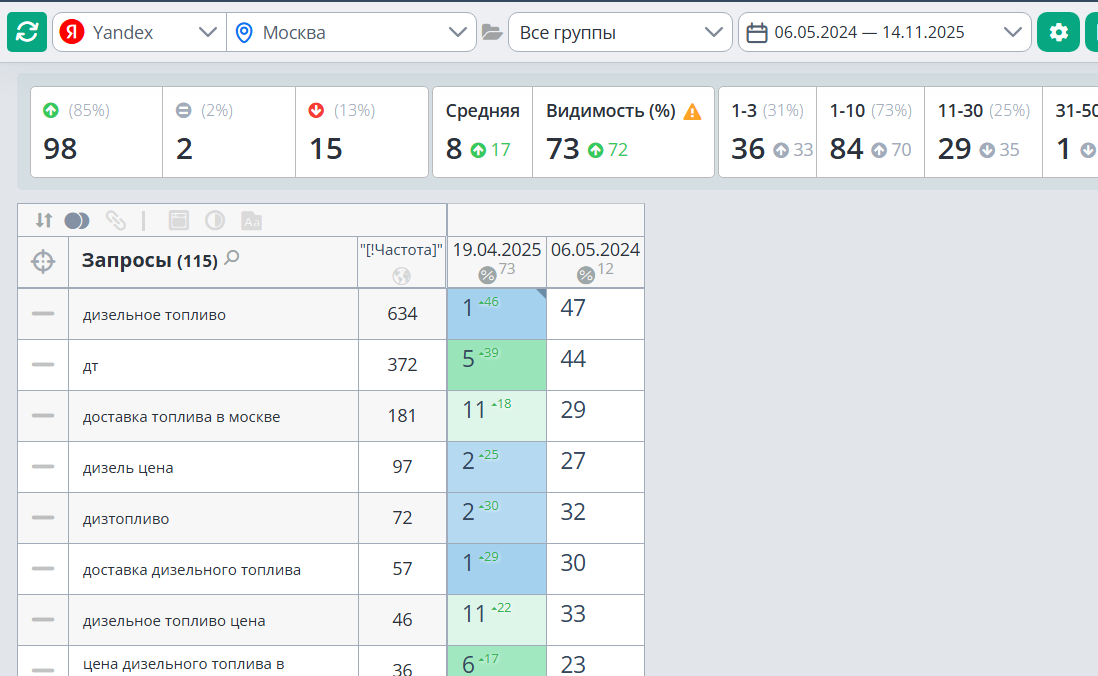
Task: Click the chain link icon in table toolbar
Action: coord(116,221)
